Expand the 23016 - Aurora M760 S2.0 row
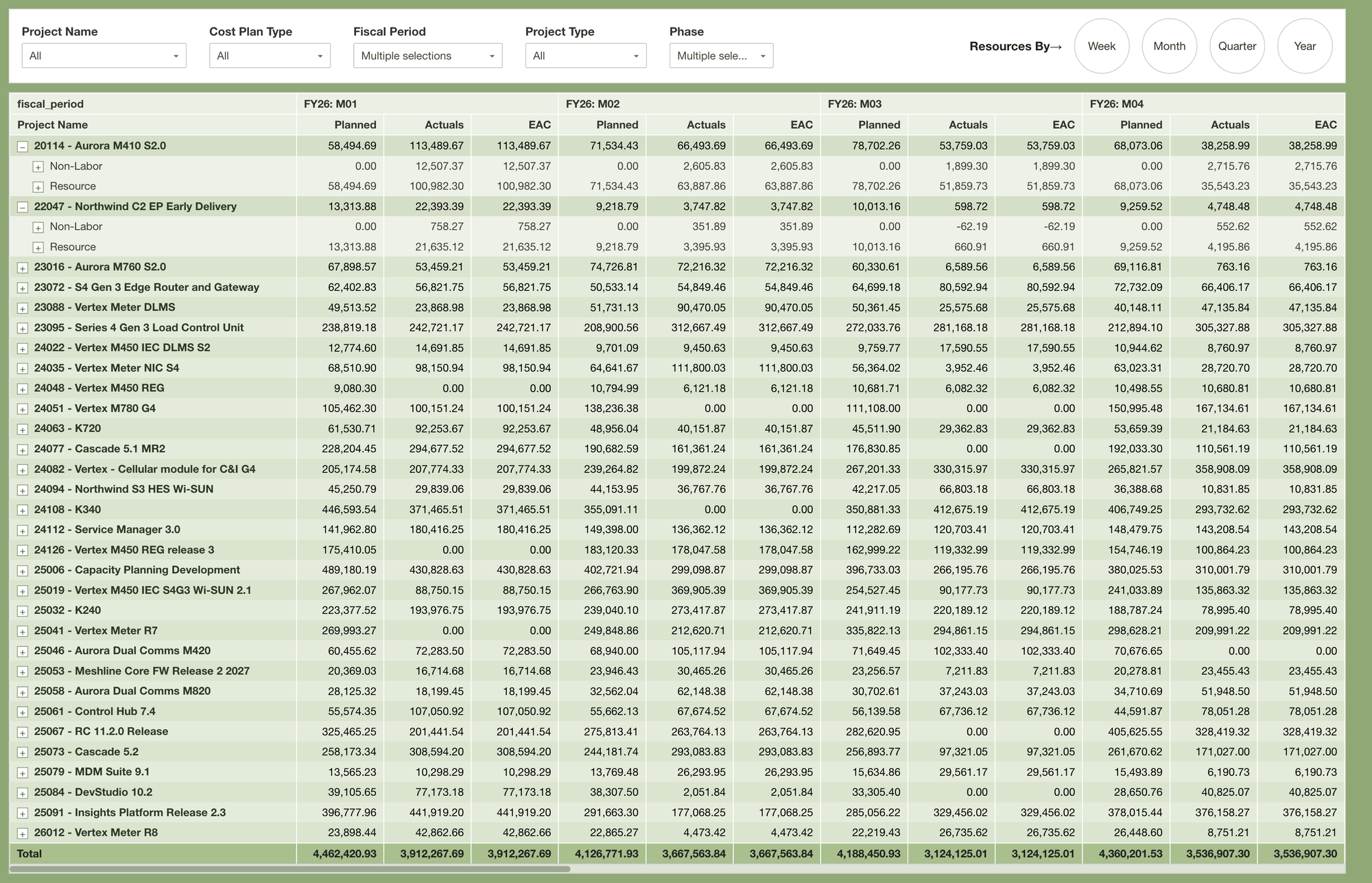This screenshot has width=1372, height=883. [23, 268]
